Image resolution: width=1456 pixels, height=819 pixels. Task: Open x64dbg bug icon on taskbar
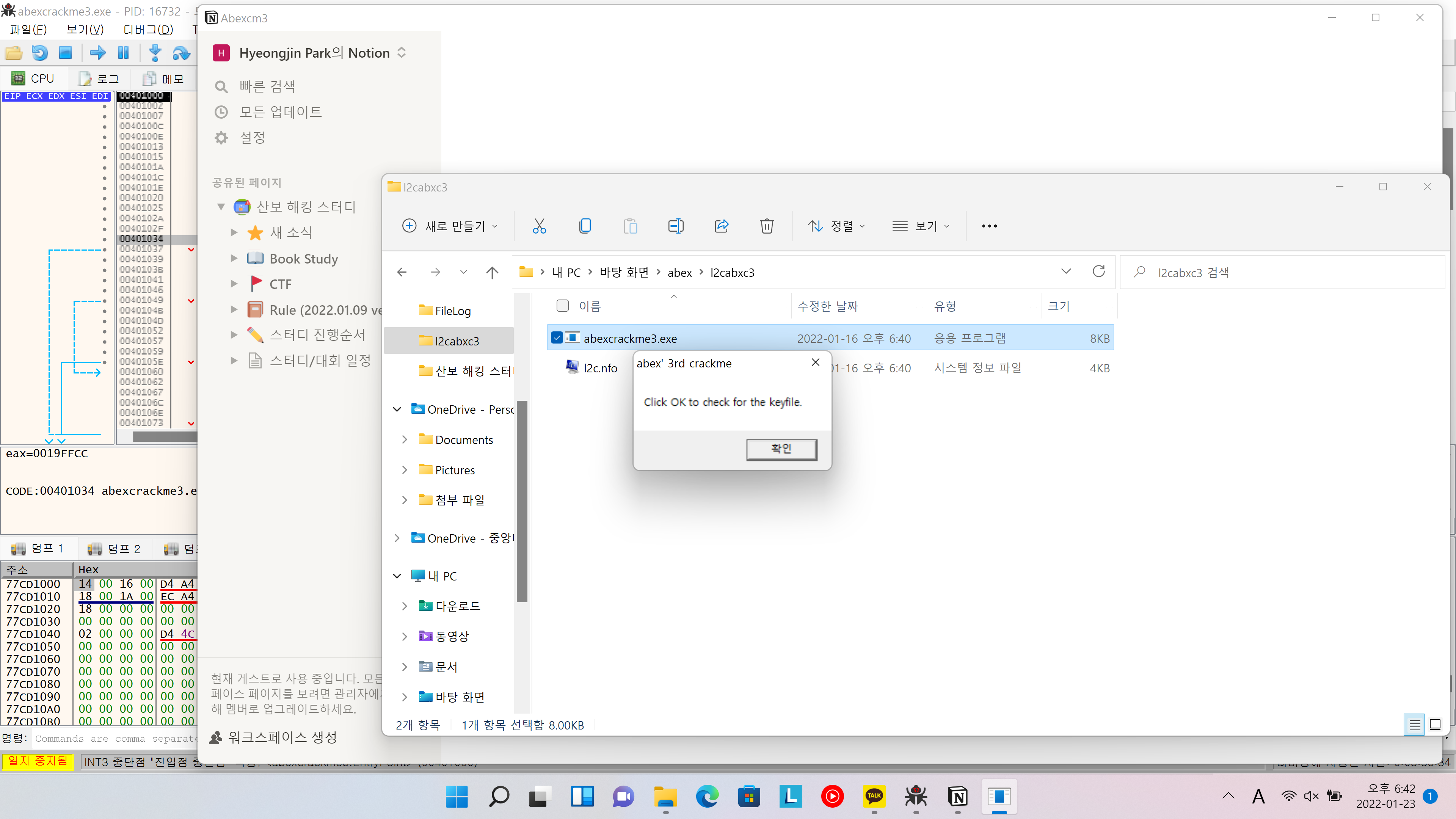(x=916, y=796)
